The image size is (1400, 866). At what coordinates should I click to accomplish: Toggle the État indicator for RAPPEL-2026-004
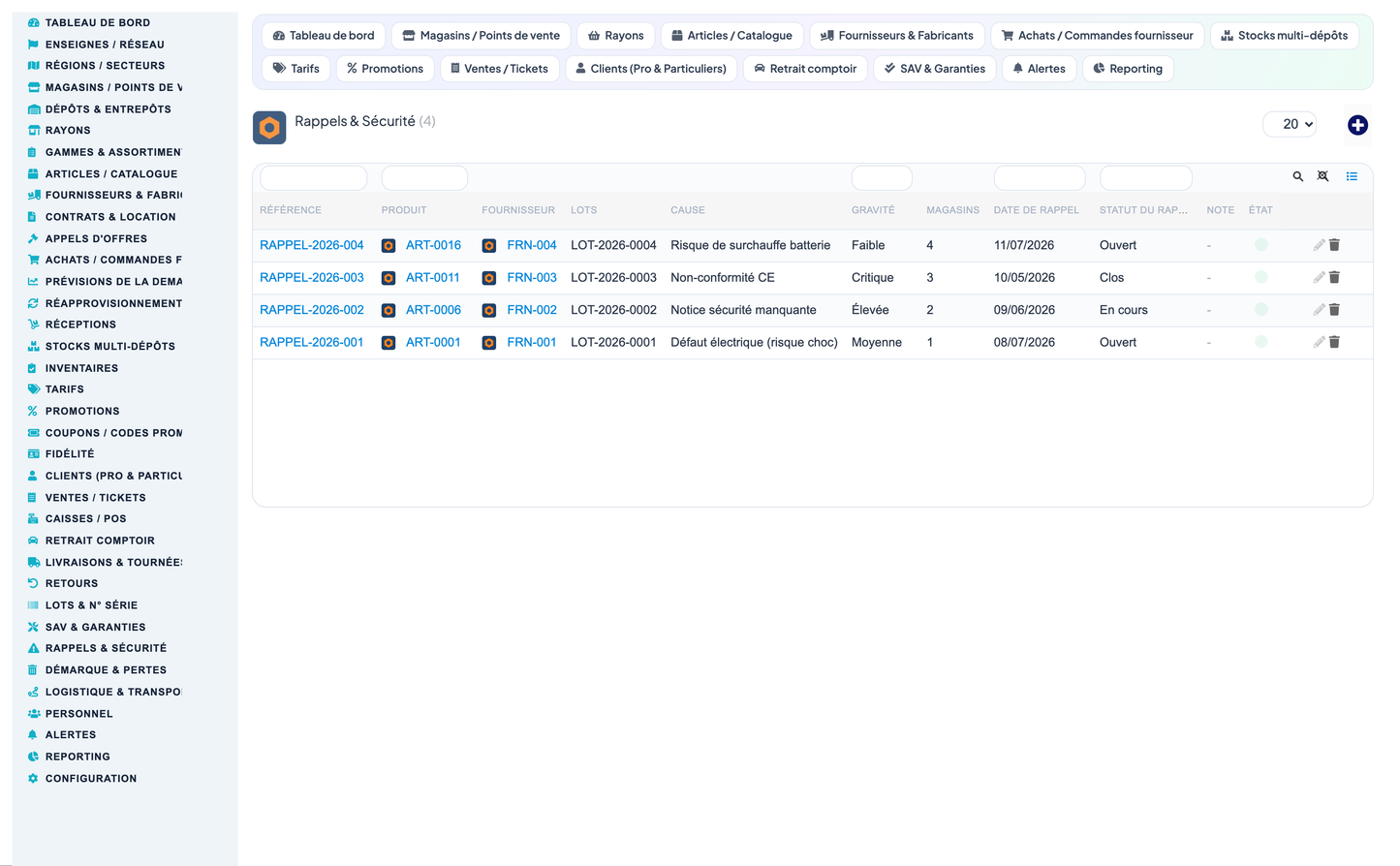pos(1260,245)
